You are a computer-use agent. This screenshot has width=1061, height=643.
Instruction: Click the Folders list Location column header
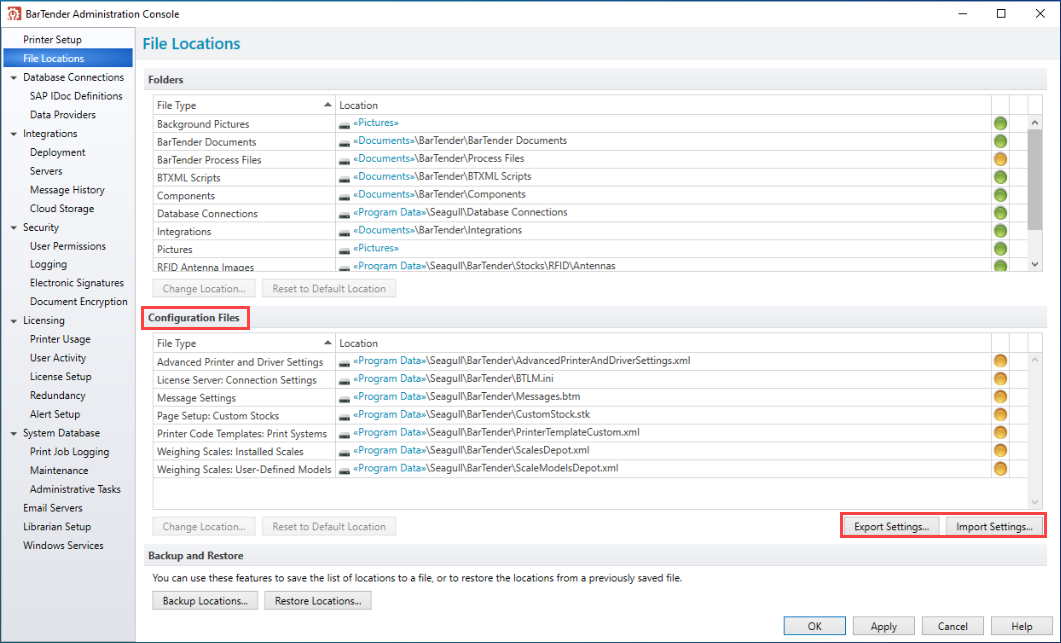pyautogui.click(x=663, y=105)
